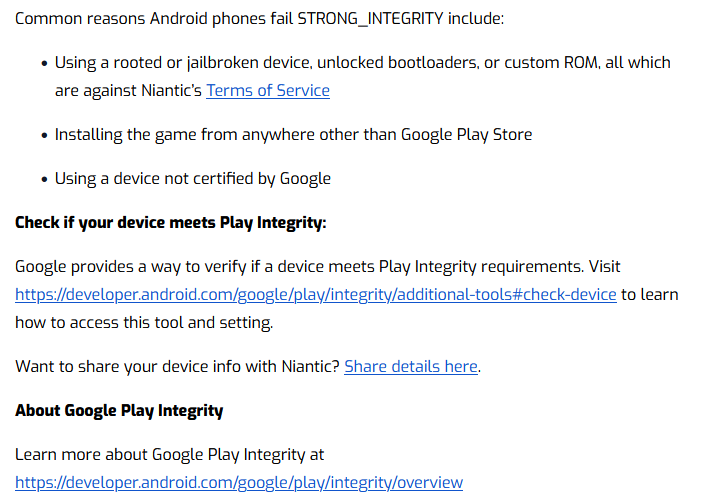Click Want to share your device info text
703x501 pixels.
point(177,366)
